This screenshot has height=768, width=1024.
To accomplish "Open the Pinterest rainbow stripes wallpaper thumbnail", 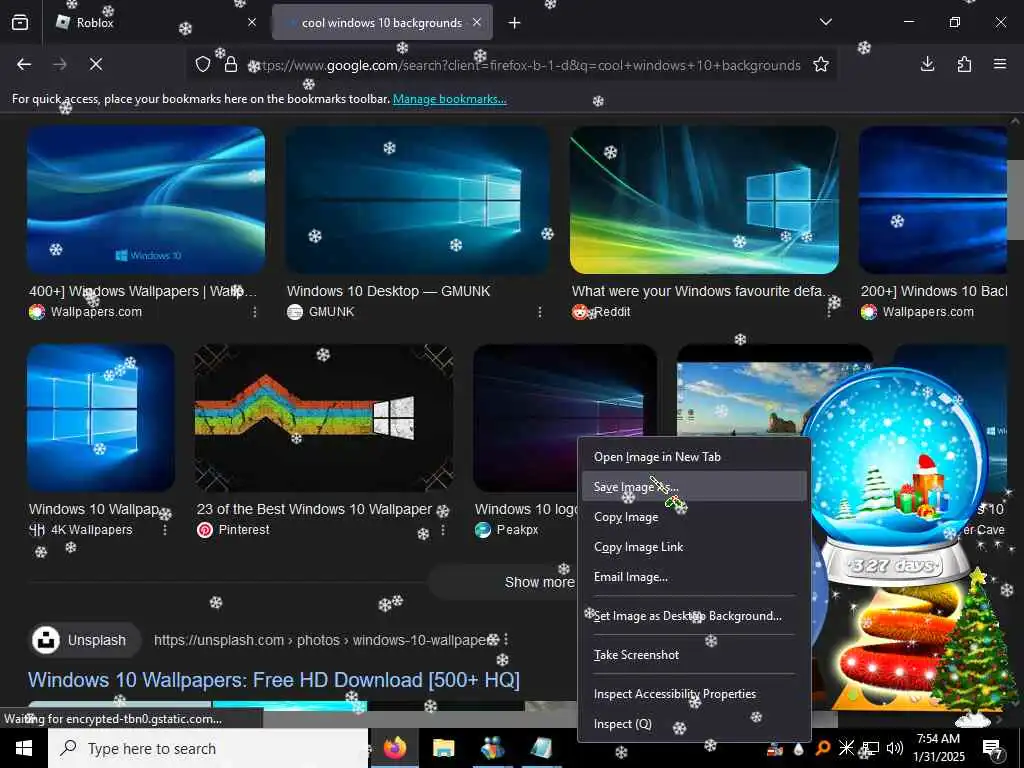I will [324, 418].
